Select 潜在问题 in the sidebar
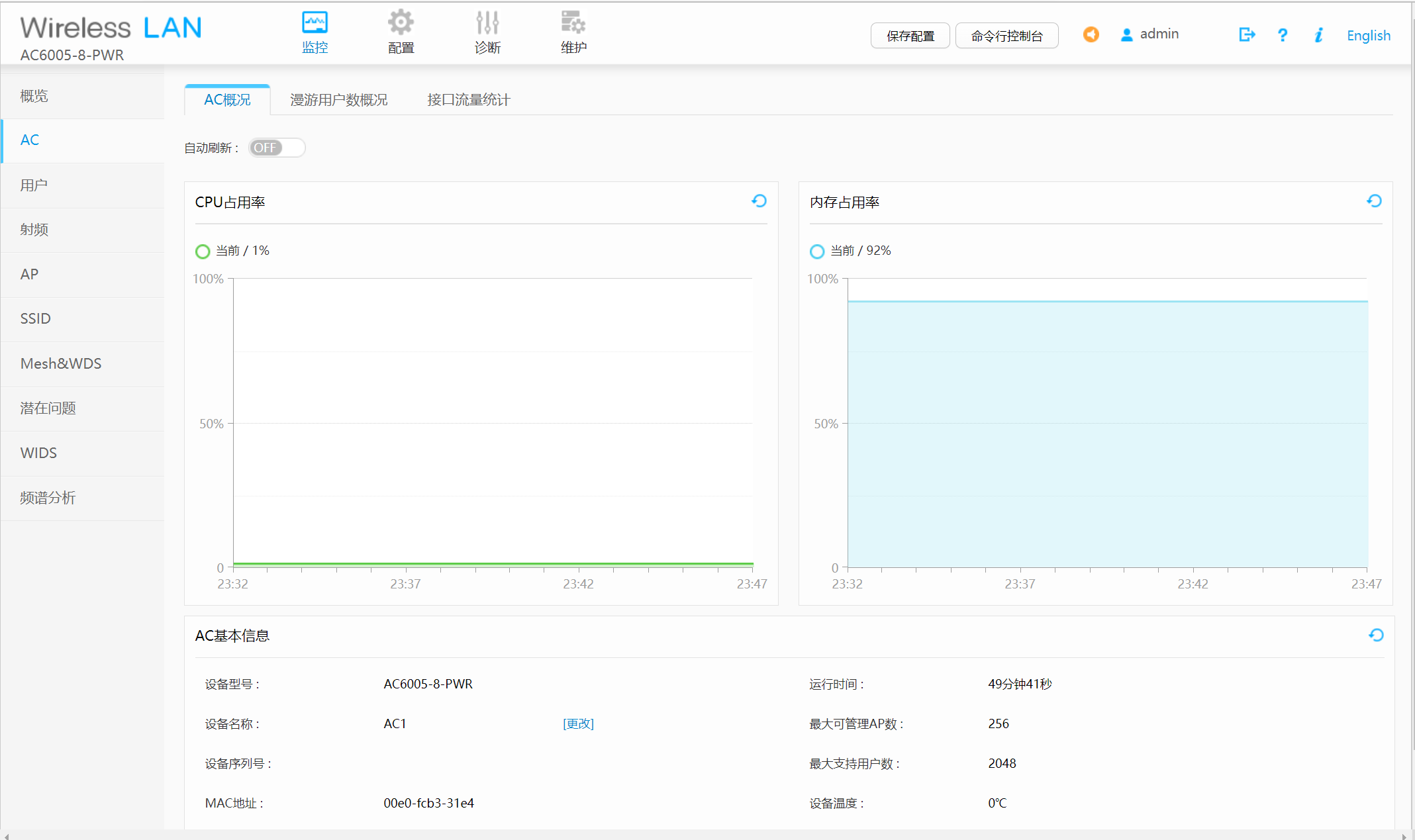Image resolution: width=1415 pixels, height=840 pixels. tap(82, 408)
